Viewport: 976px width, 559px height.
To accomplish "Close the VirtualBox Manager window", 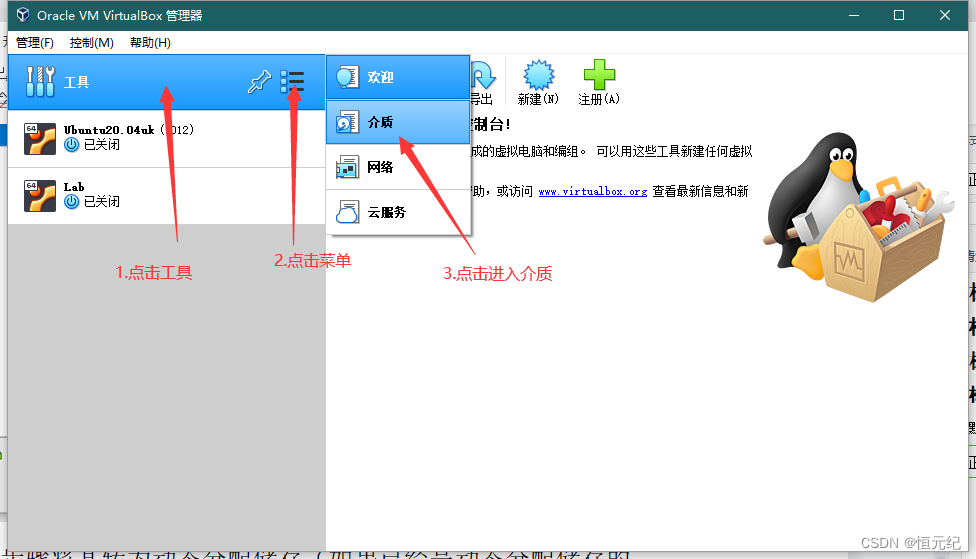I will 945,15.
